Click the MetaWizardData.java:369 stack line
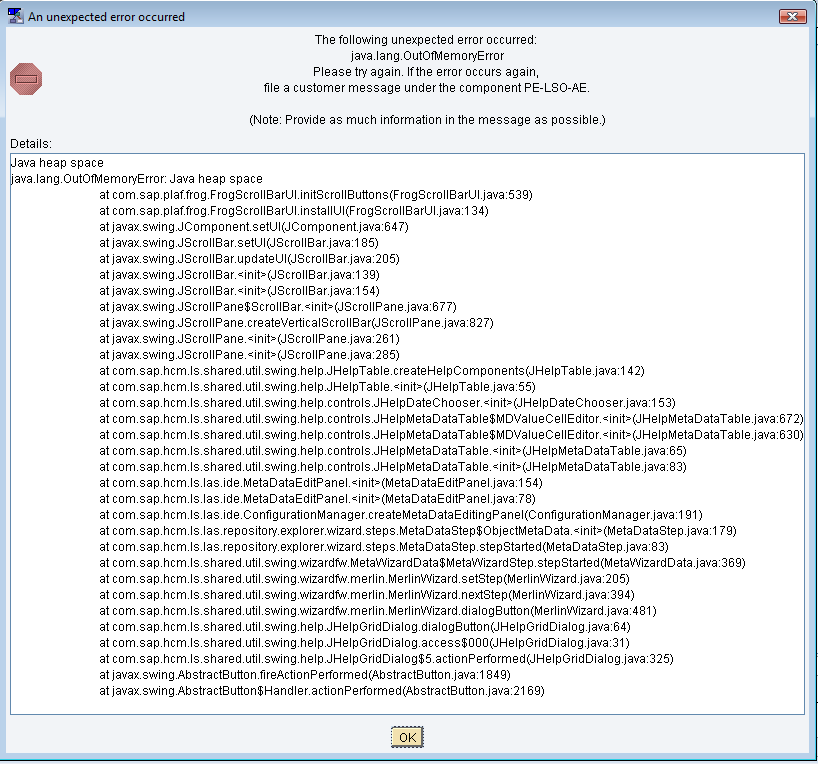The width and height of the screenshot is (818, 764). pyautogui.click(x=422, y=563)
